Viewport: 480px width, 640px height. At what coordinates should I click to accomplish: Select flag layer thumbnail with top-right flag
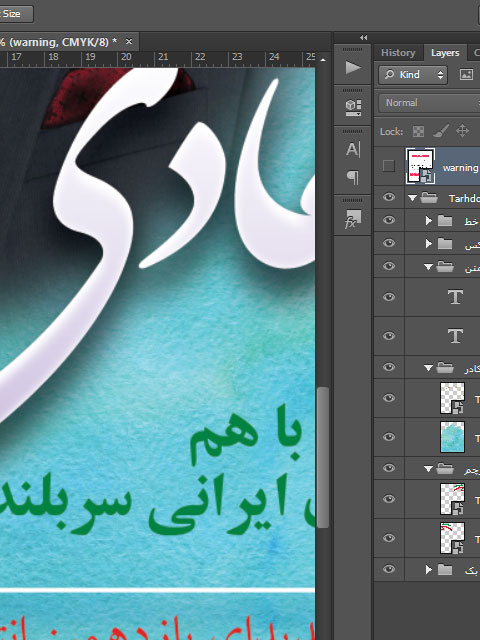tap(452, 499)
